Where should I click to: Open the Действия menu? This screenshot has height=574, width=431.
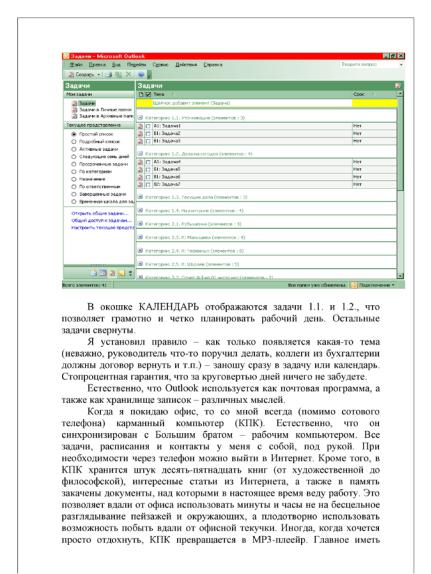(186, 65)
